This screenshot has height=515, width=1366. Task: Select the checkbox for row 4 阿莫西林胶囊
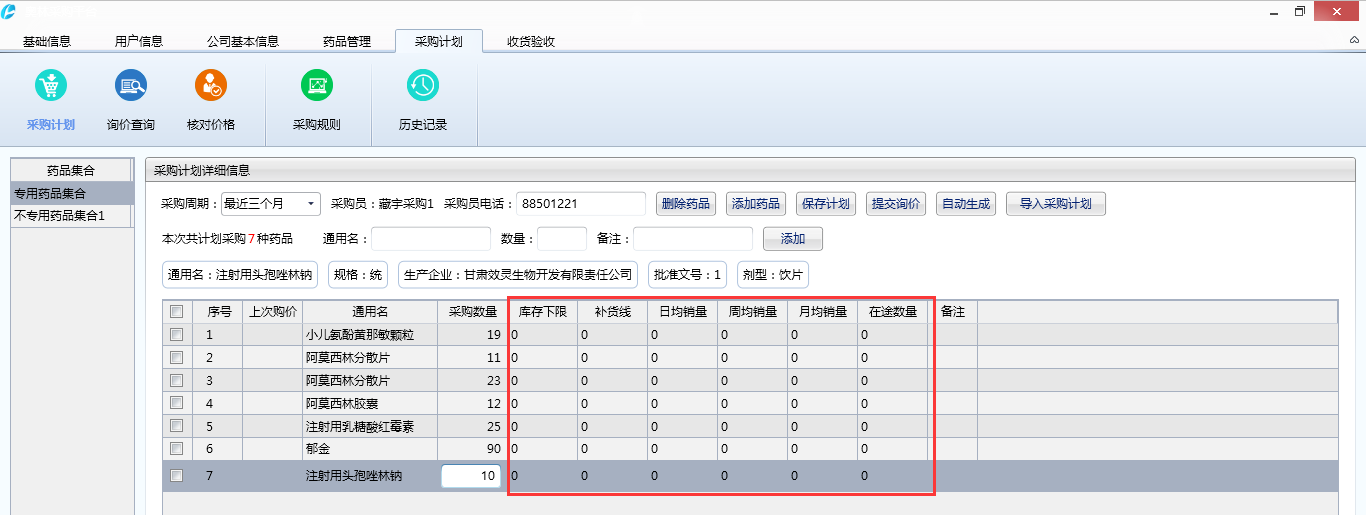coord(176,403)
